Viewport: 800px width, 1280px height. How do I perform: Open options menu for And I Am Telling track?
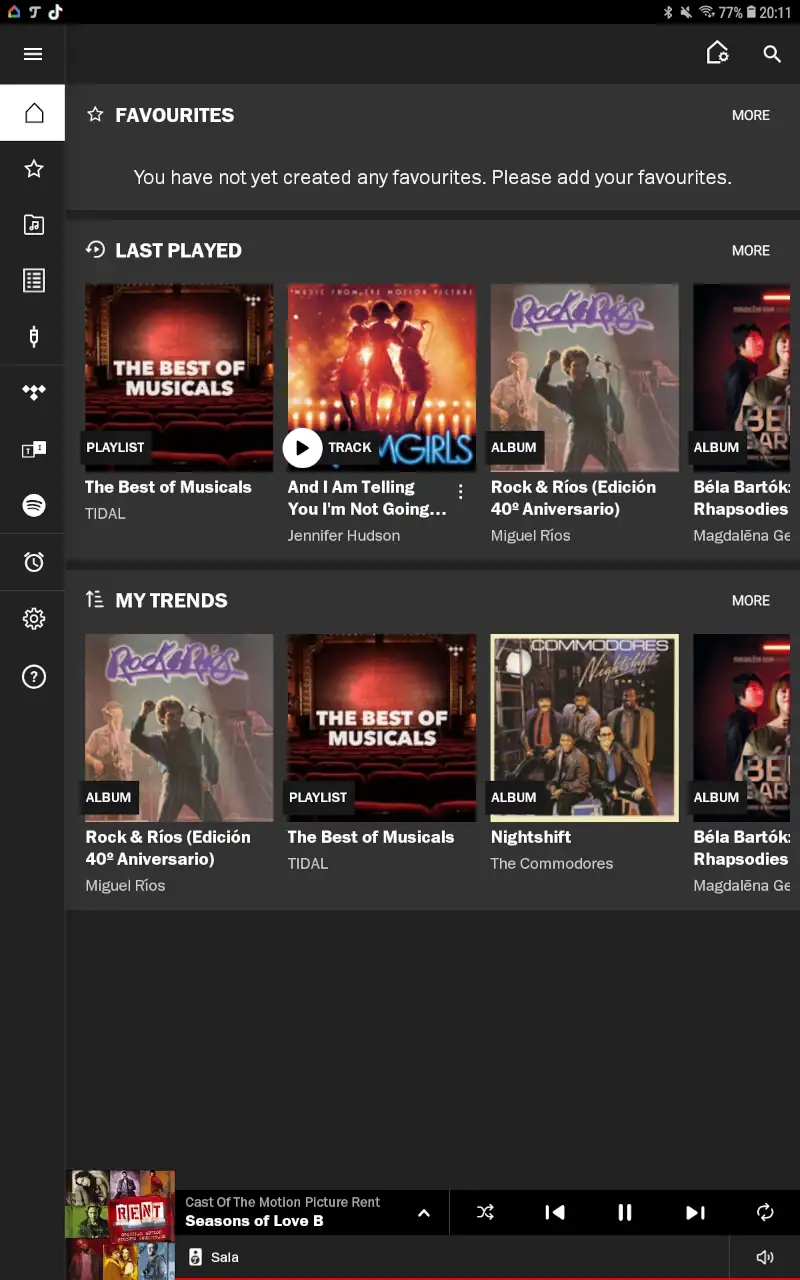tap(460, 491)
